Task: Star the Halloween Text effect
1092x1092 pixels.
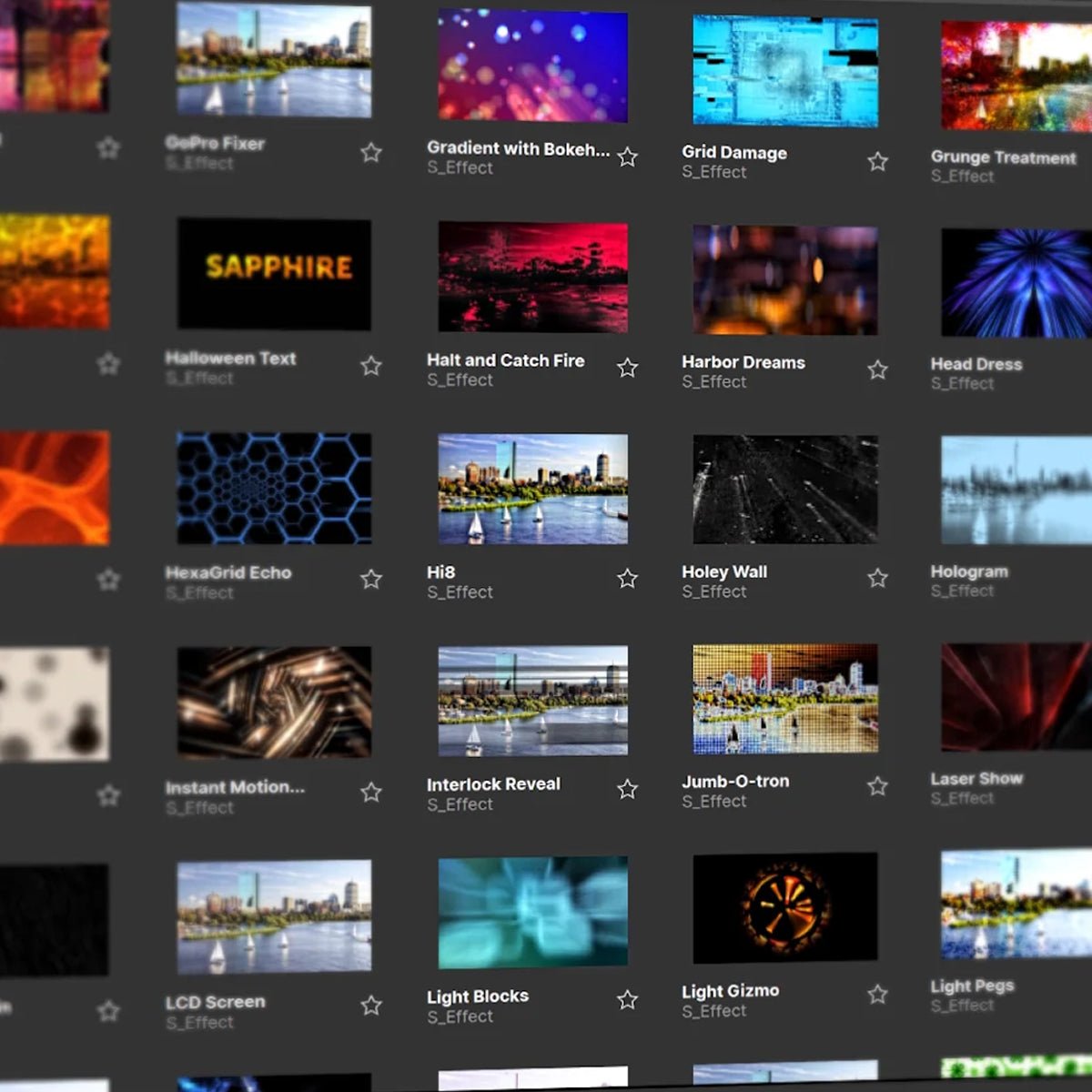Action: coord(371,365)
